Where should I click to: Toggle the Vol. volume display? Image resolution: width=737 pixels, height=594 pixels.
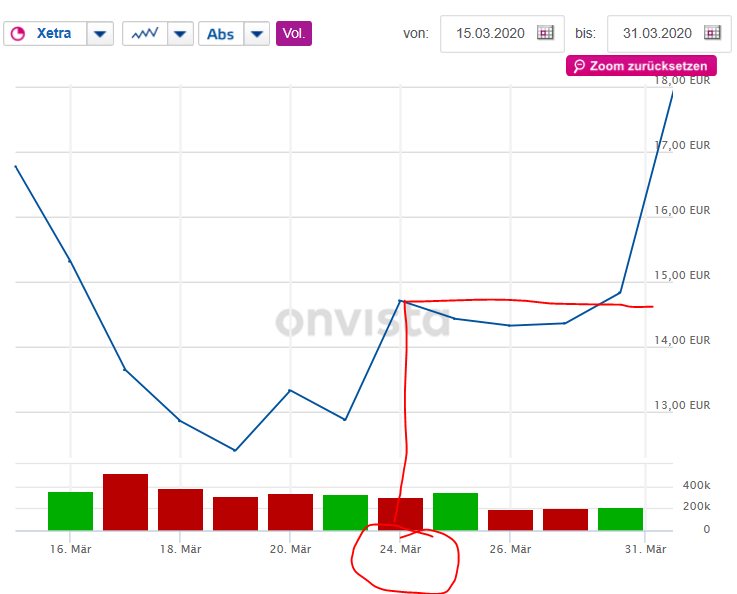[x=294, y=33]
